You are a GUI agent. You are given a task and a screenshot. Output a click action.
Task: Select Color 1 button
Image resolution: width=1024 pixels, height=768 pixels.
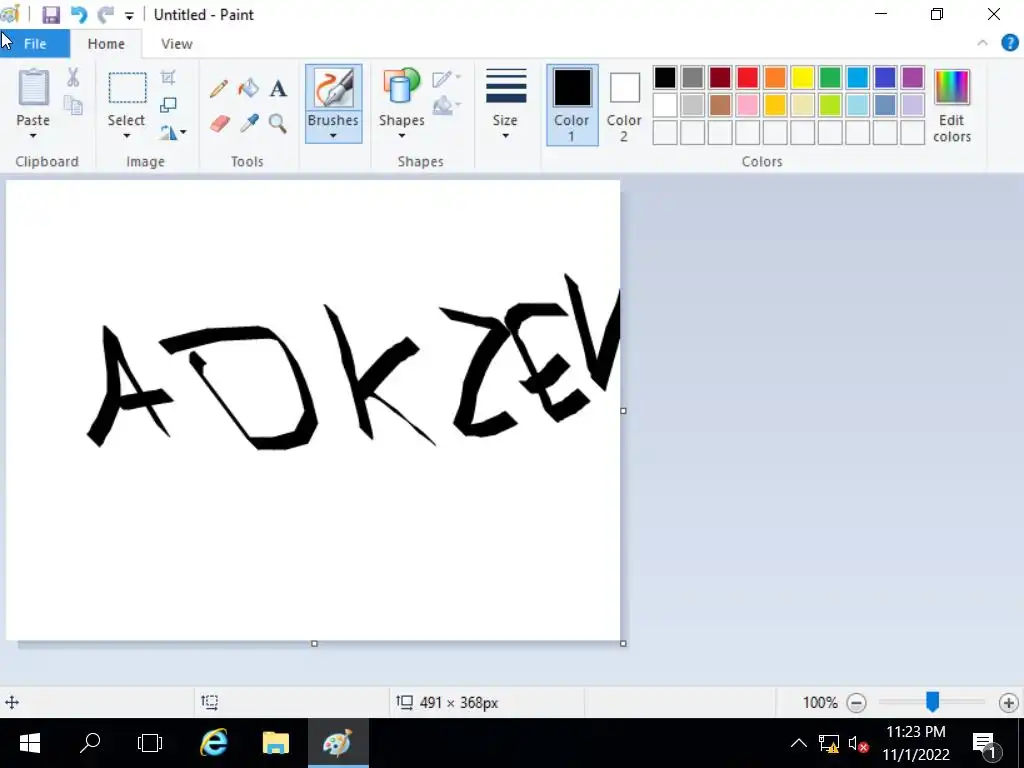point(572,104)
